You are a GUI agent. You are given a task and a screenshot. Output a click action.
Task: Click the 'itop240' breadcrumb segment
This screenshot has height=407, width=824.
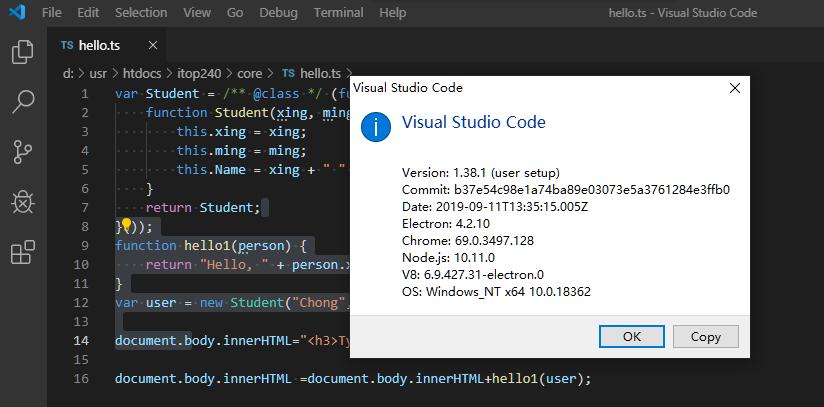tap(199, 74)
